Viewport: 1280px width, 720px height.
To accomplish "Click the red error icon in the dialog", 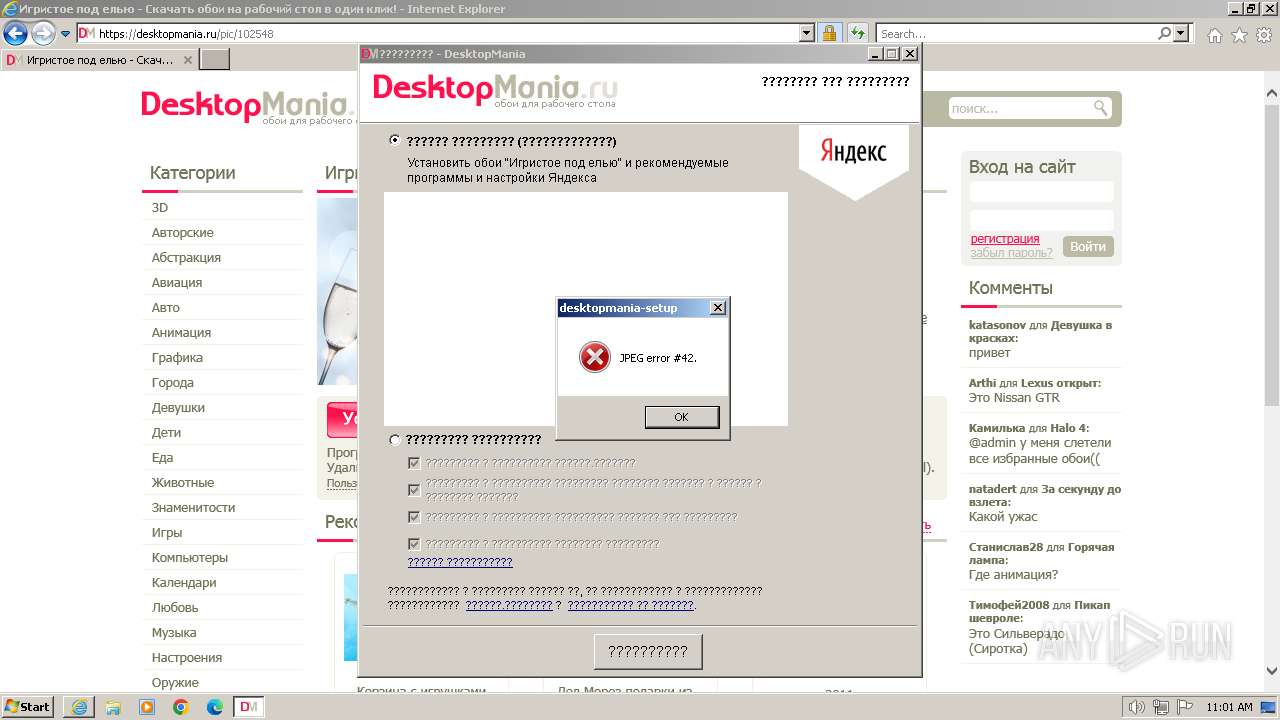I will coord(594,357).
